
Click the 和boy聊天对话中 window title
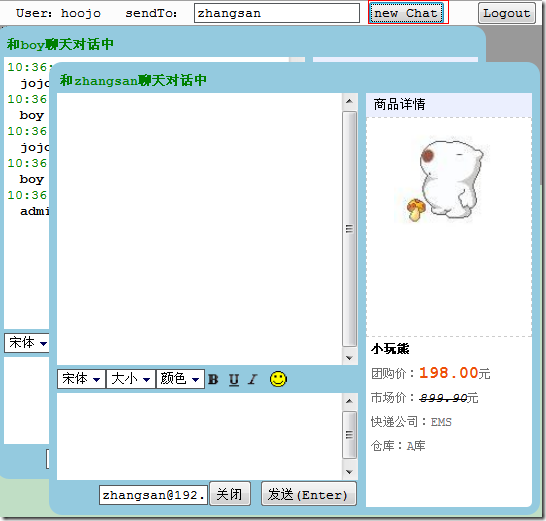click(x=60, y=44)
